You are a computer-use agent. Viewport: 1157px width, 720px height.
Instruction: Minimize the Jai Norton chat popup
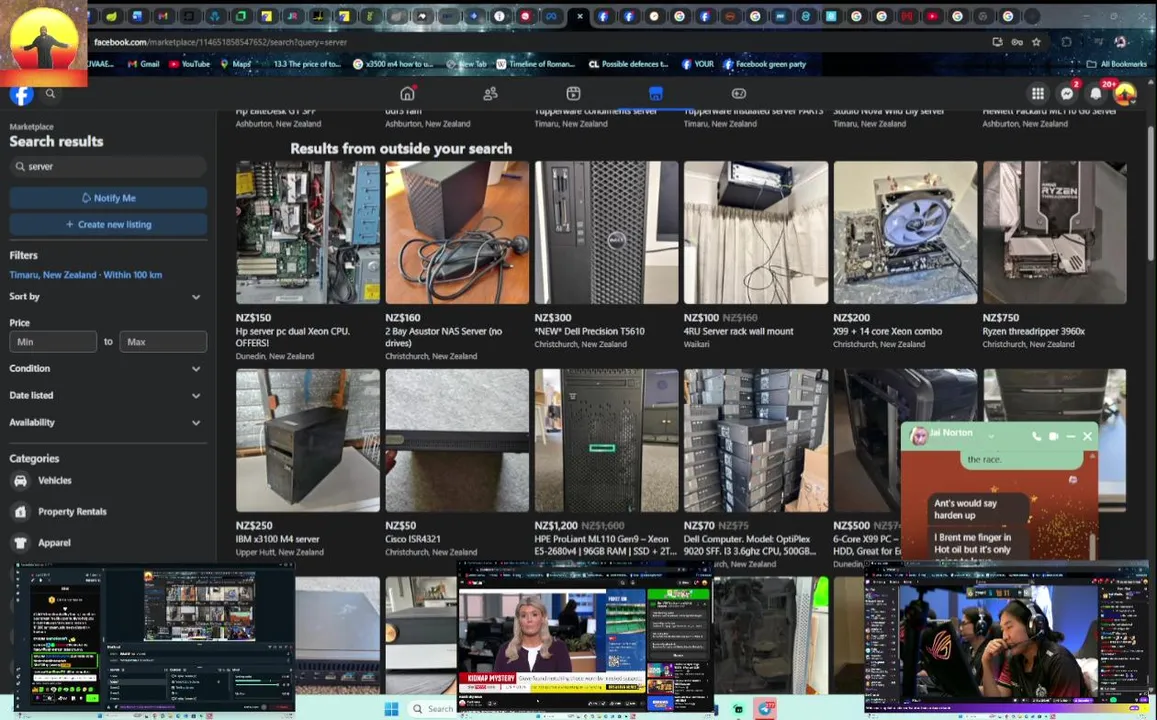(x=1071, y=437)
